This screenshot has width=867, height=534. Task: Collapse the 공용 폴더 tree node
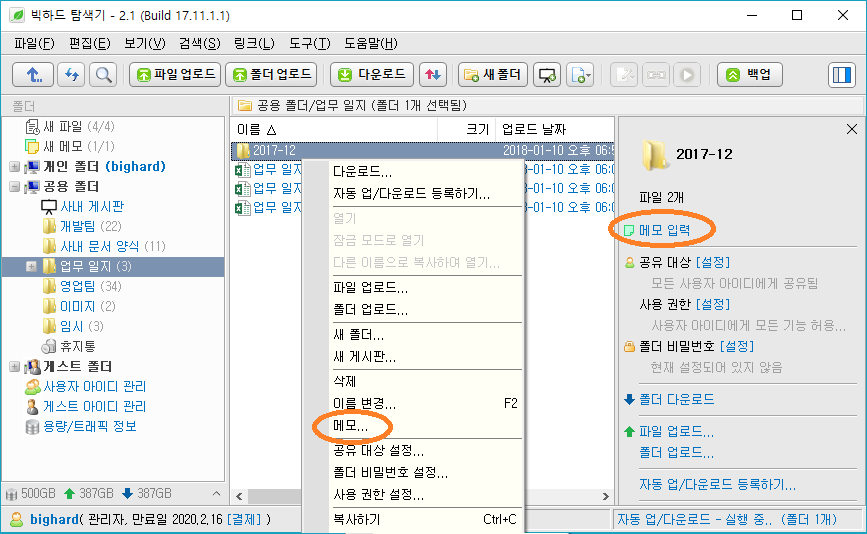(x=14, y=186)
